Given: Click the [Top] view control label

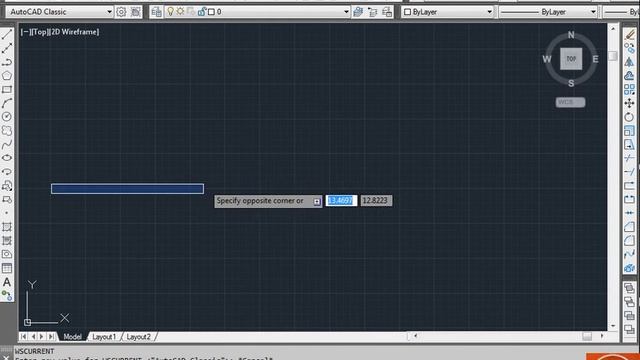Looking at the screenshot, I should click(40, 32).
